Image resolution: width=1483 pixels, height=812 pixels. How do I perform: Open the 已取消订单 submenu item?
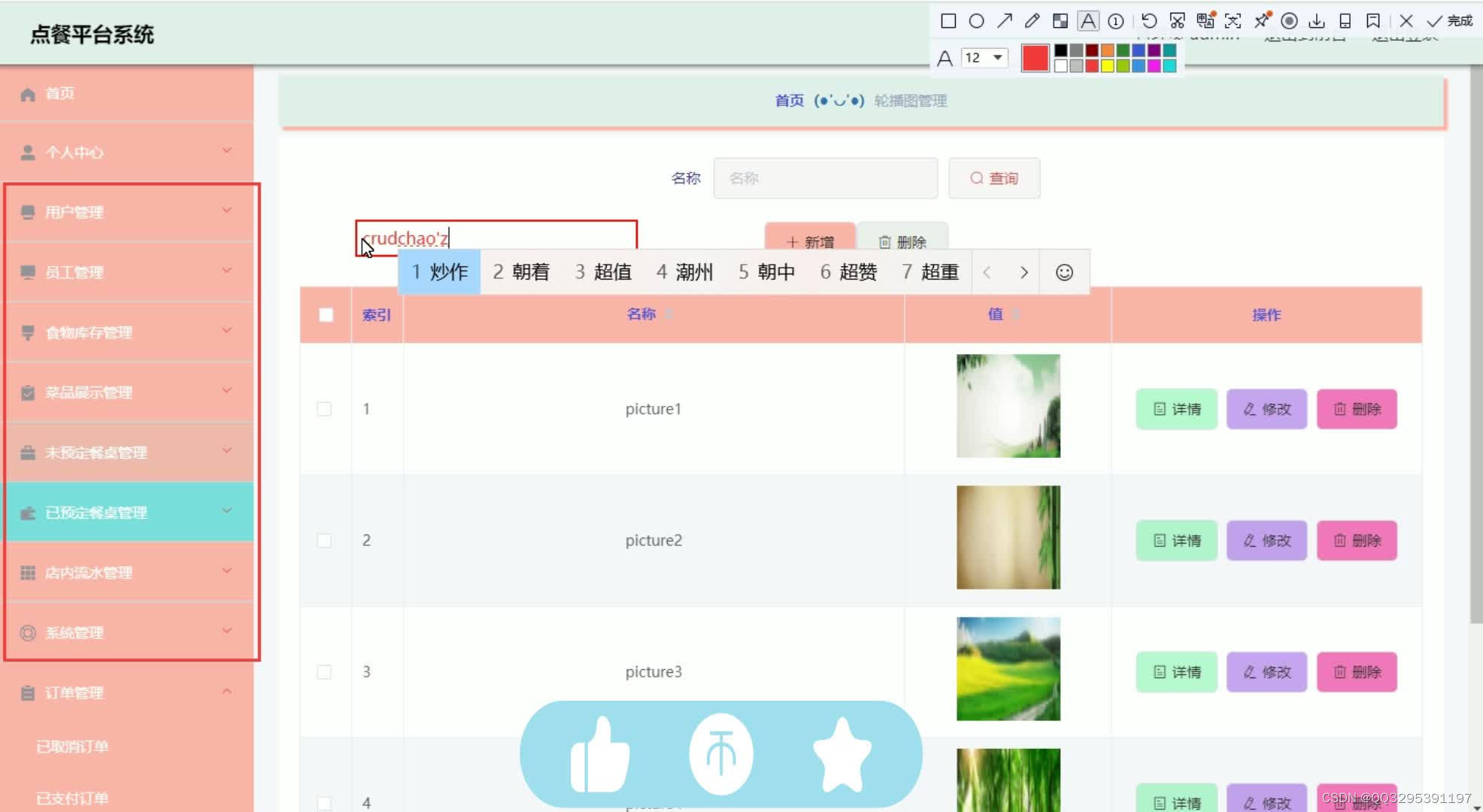[x=72, y=747]
